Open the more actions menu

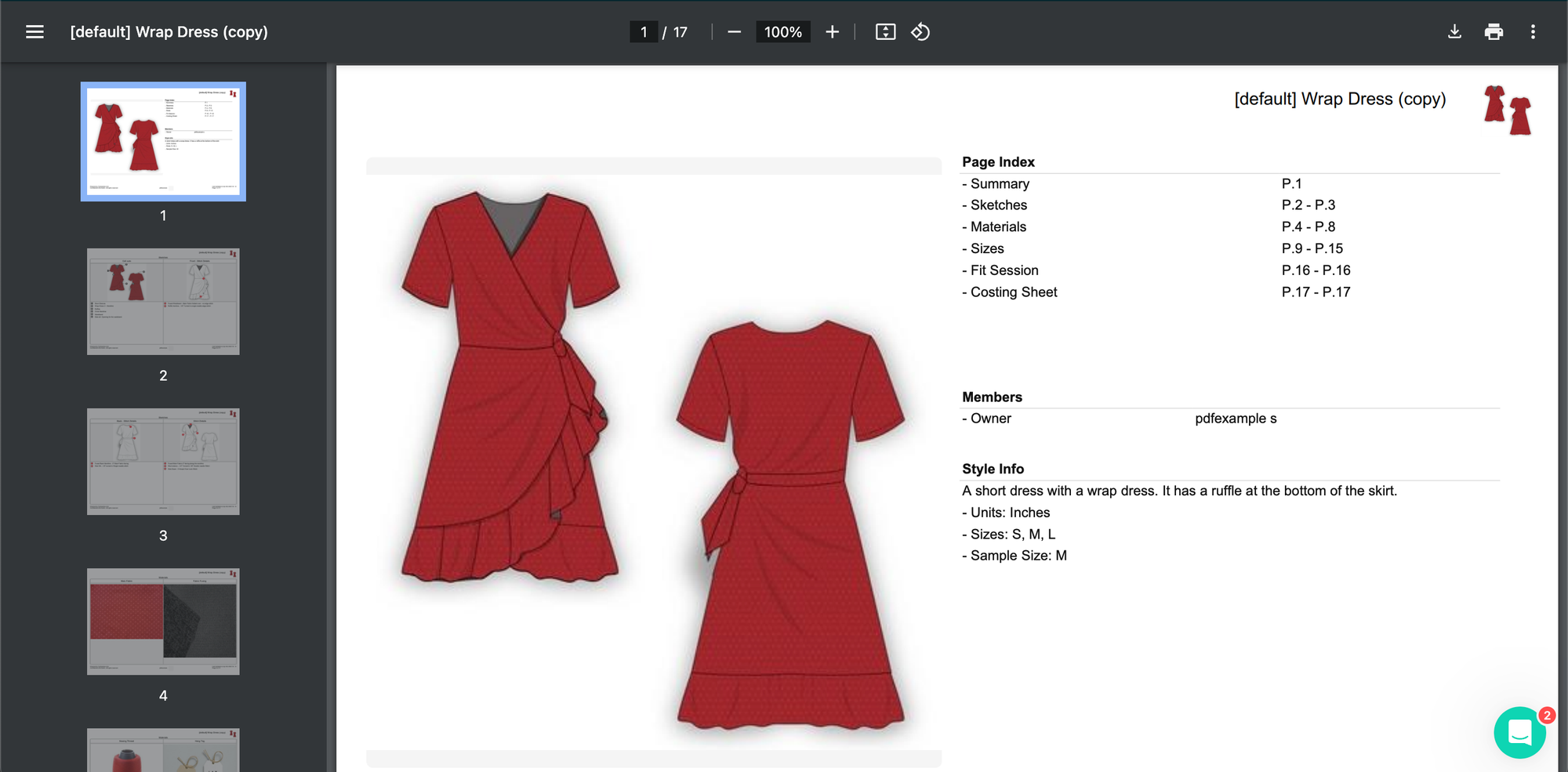tap(1533, 32)
